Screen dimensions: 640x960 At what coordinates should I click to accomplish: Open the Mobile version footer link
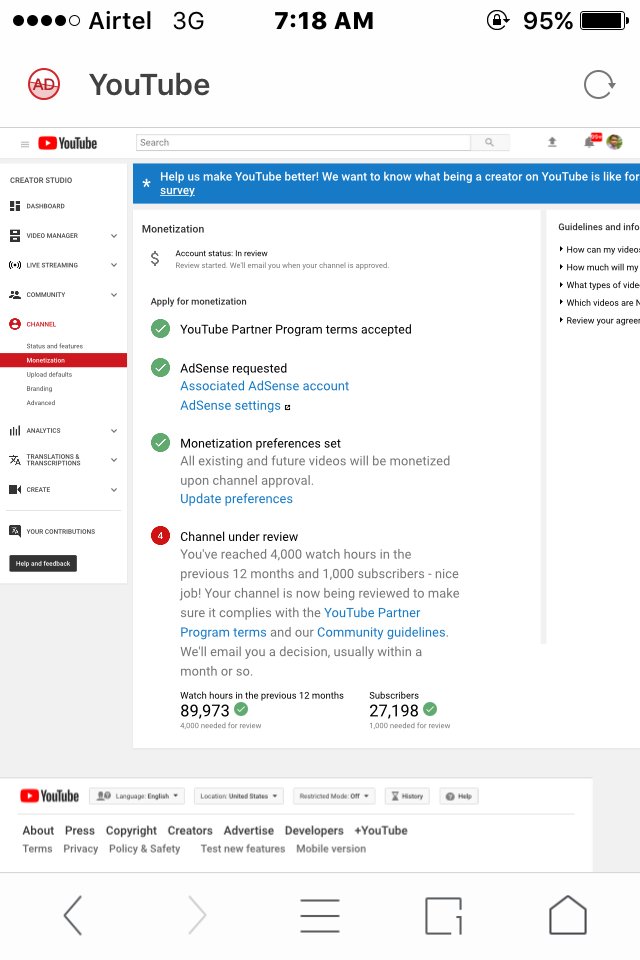coord(331,849)
